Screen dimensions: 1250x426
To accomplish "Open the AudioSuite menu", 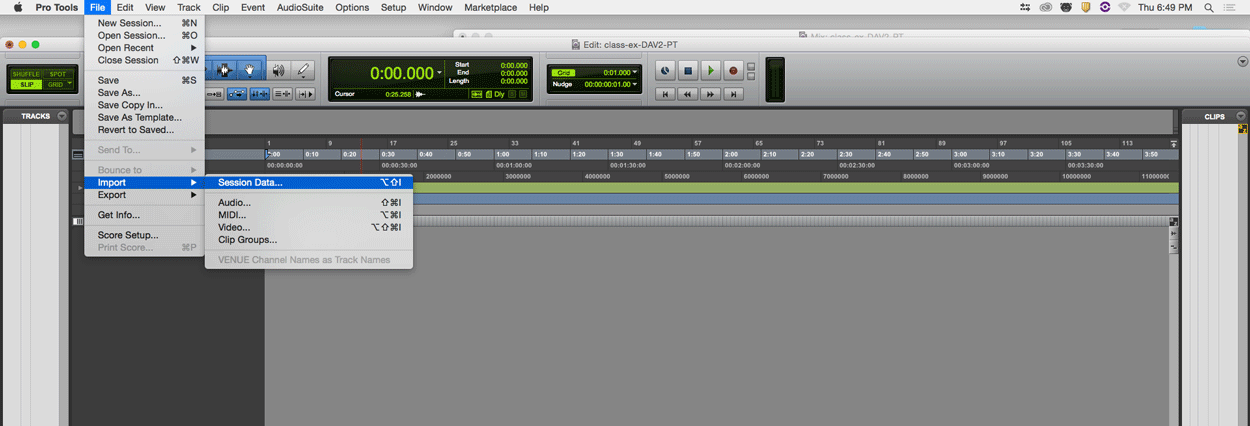I will coord(300,7).
